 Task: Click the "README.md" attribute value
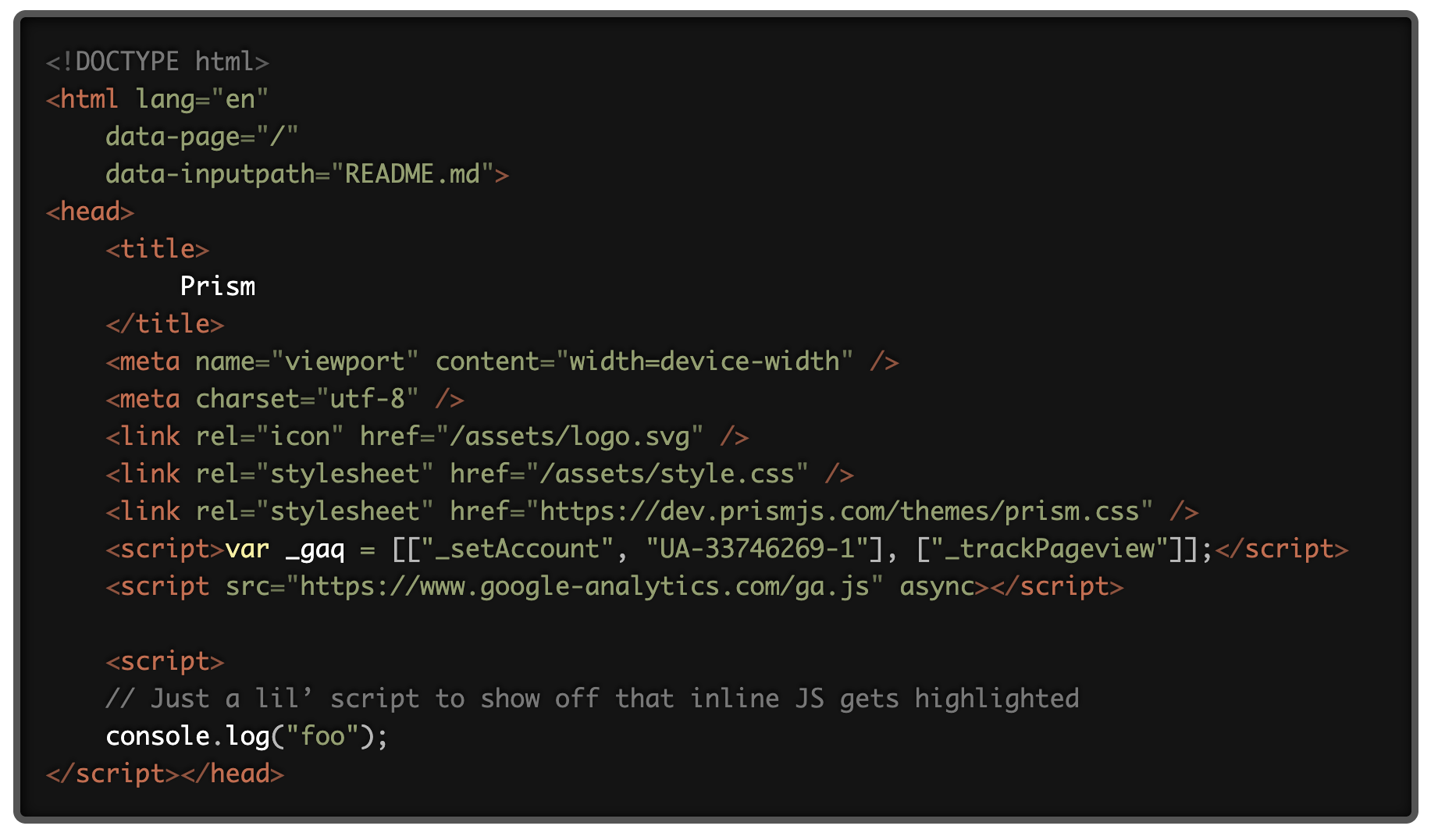pos(411,174)
